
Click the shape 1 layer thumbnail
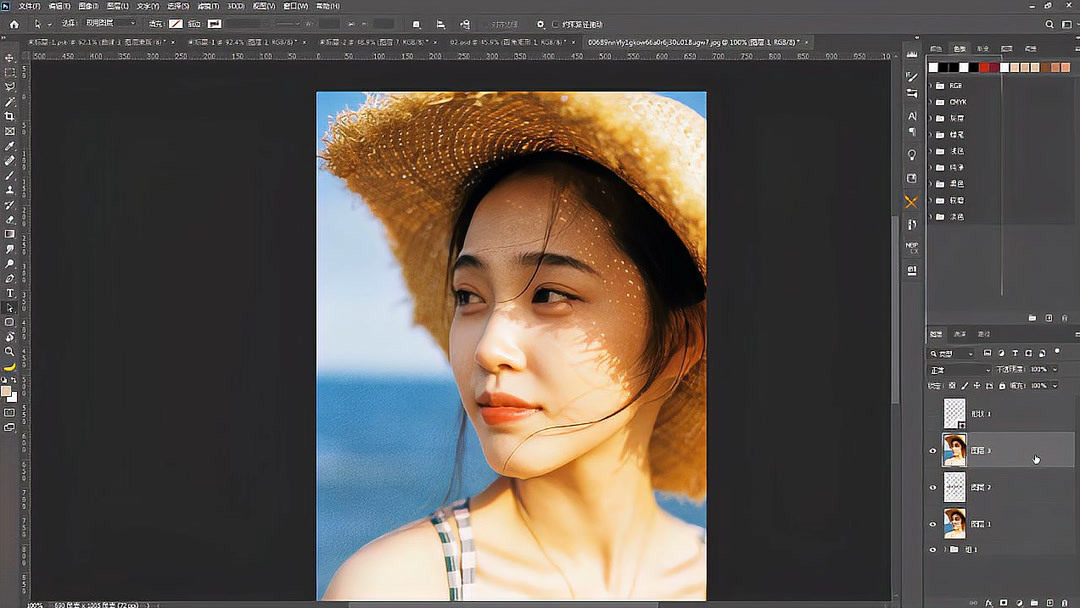tap(955, 413)
